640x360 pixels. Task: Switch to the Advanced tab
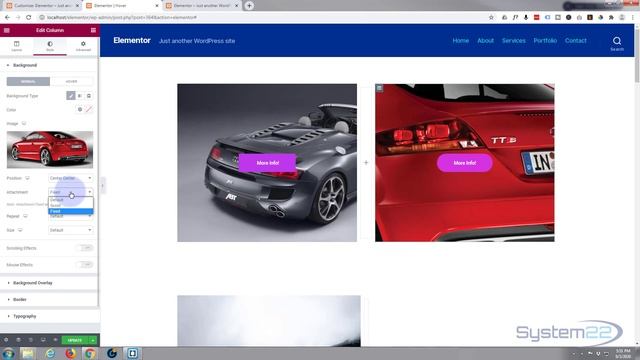click(83, 46)
